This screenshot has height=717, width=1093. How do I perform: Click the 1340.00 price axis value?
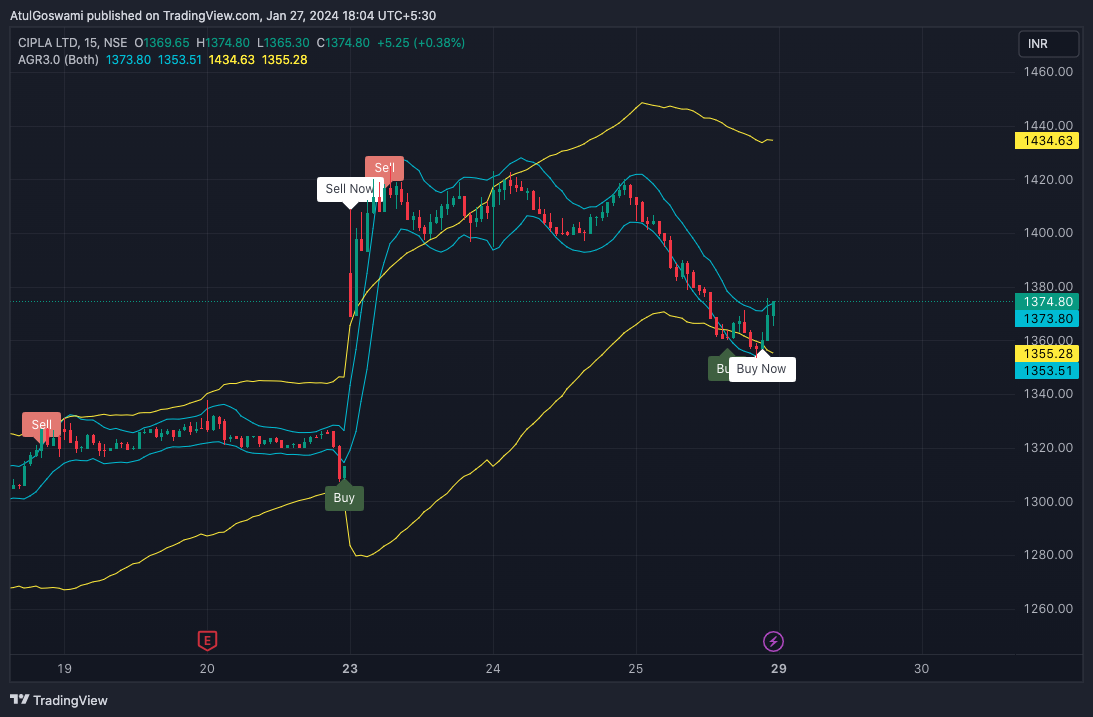click(x=1048, y=394)
